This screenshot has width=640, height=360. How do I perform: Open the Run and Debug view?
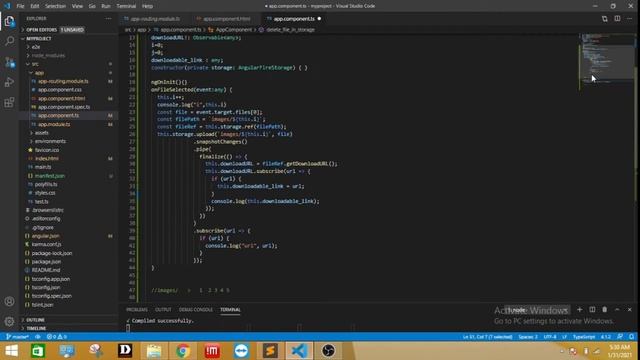pyautogui.click(x=9, y=82)
